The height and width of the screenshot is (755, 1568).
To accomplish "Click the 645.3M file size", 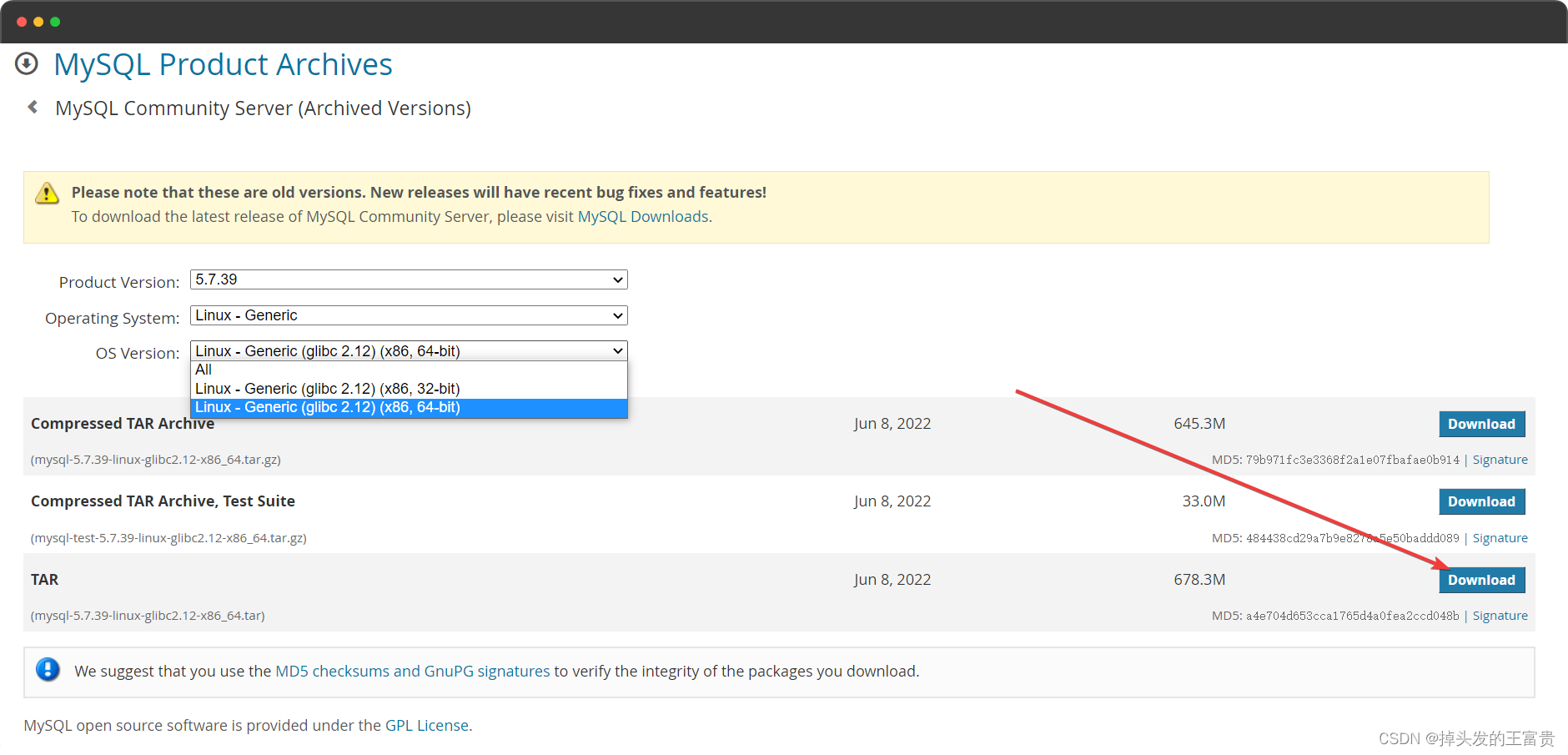I will [x=1199, y=424].
